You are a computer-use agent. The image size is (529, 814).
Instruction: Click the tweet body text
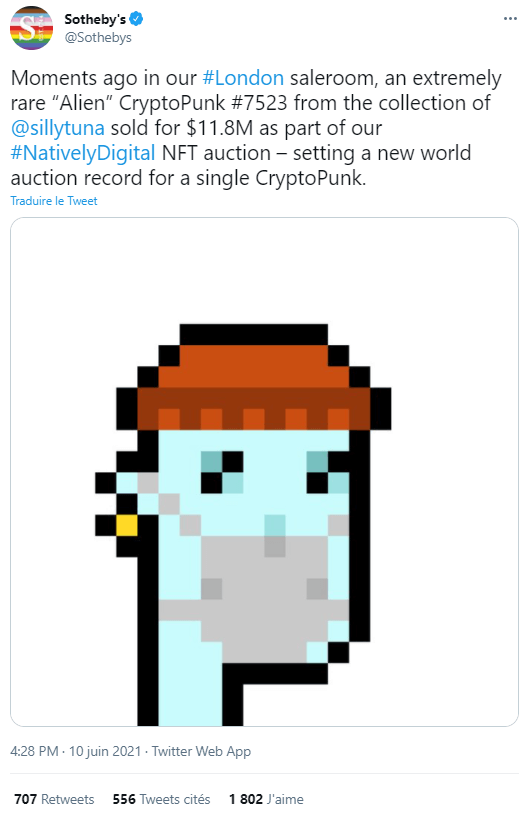tap(256, 128)
